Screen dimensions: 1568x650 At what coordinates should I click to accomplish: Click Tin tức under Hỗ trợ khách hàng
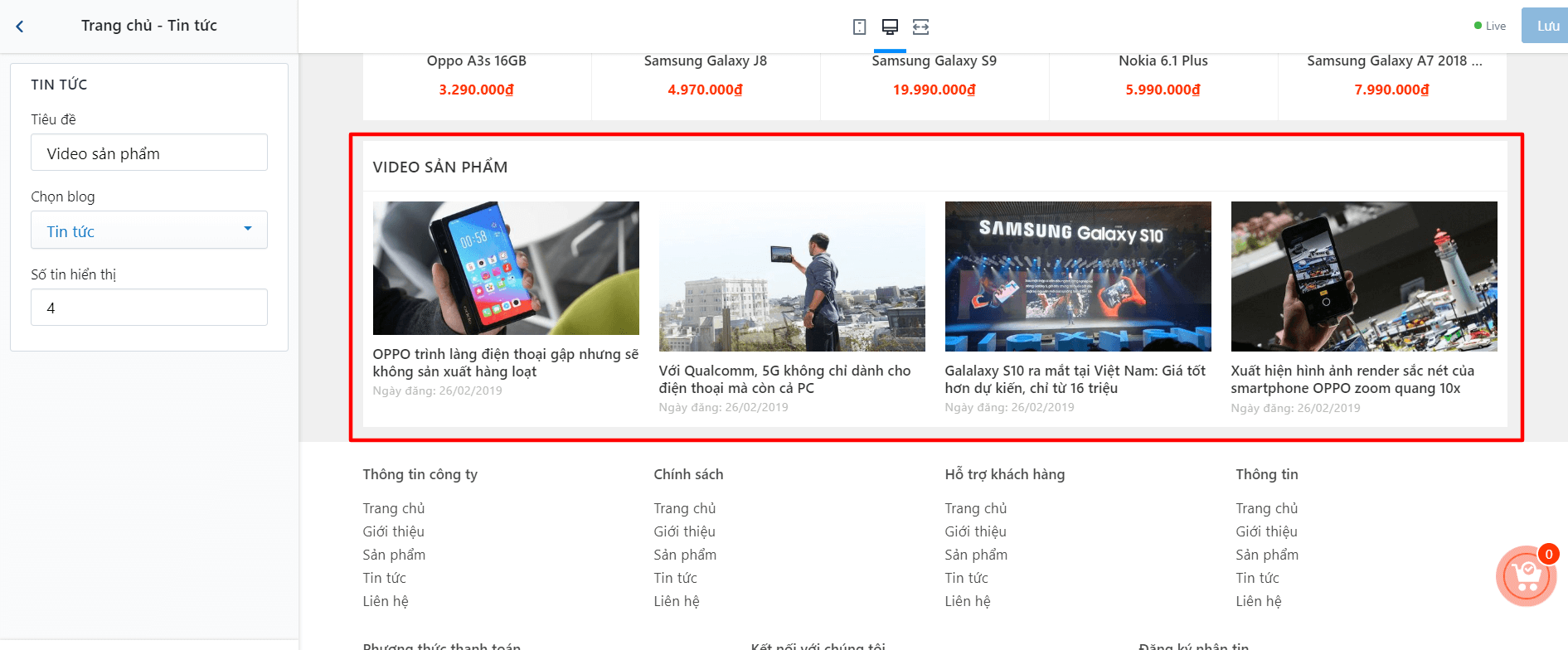pyautogui.click(x=966, y=578)
